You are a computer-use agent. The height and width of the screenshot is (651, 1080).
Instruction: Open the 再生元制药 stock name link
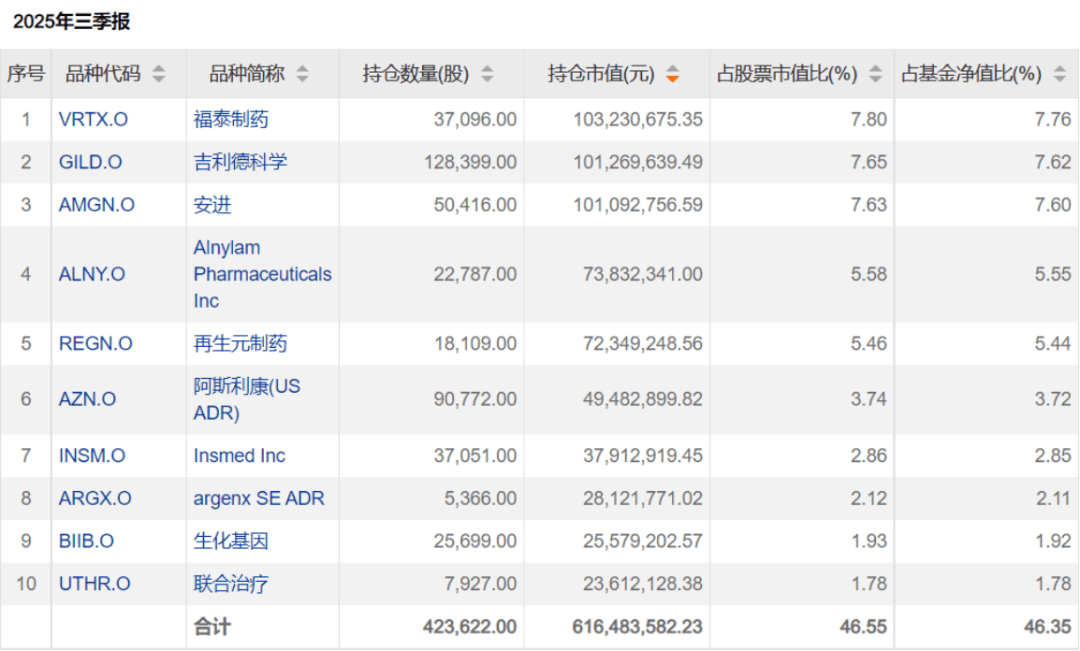[240, 344]
